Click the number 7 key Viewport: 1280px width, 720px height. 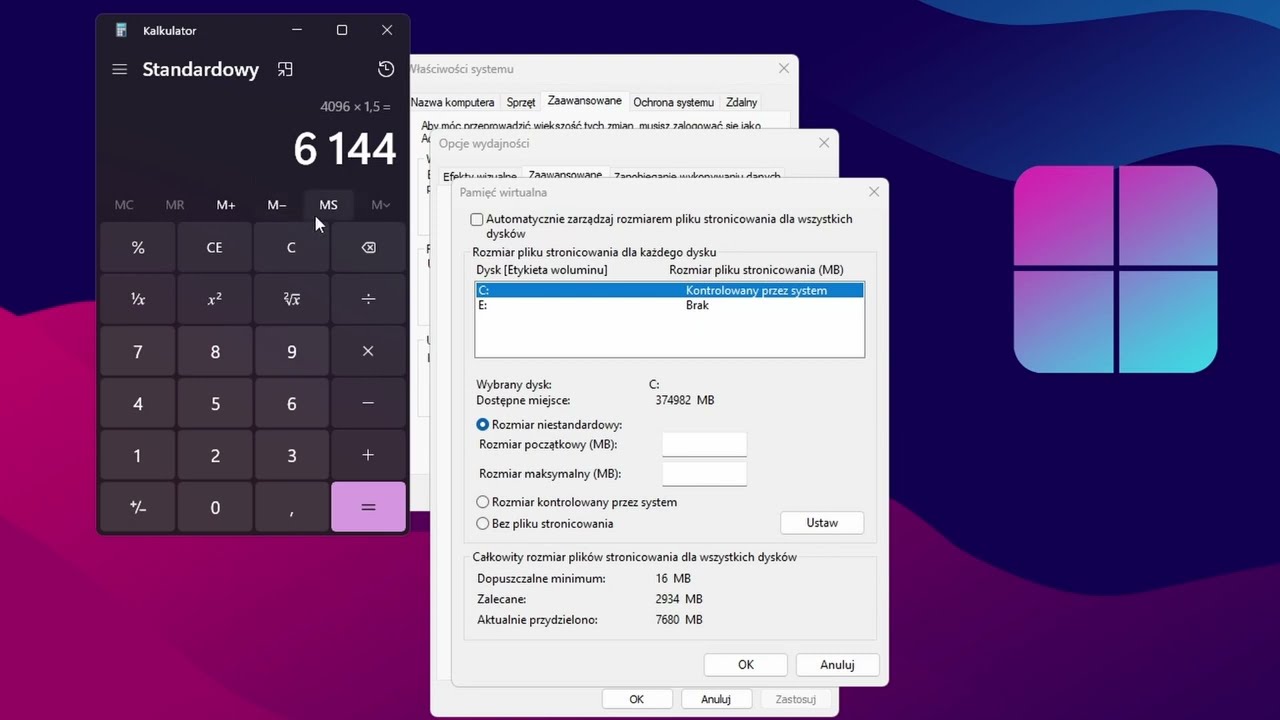click(138, 351)
